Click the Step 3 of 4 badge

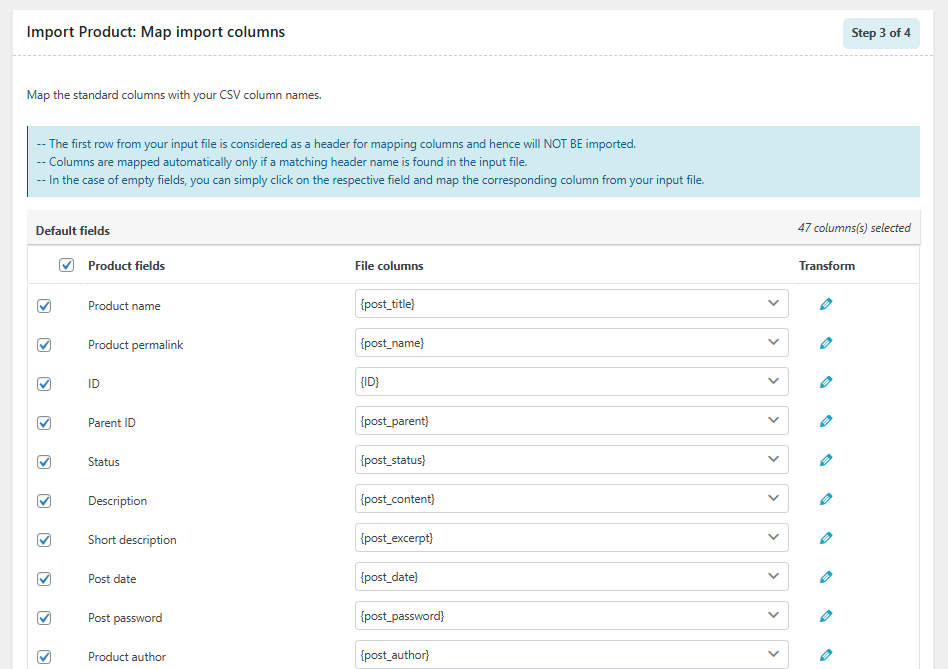click(881, 32)
